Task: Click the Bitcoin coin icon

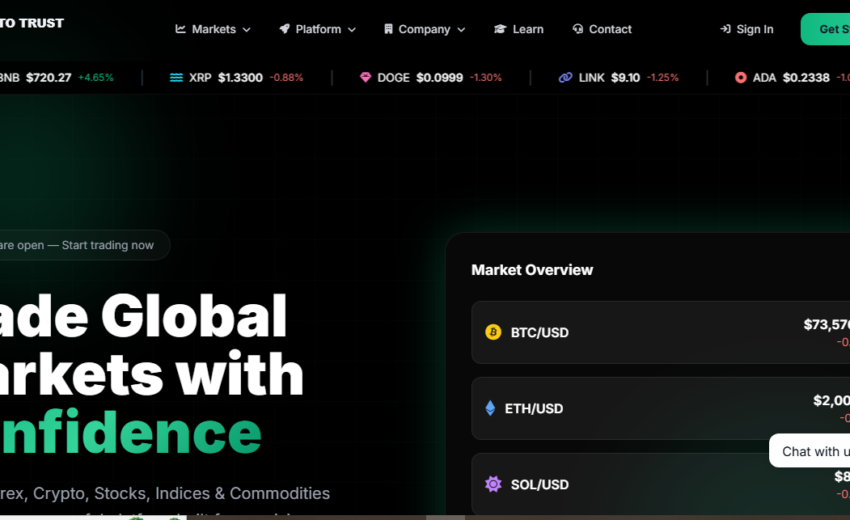Action: [x=493, y=332]
